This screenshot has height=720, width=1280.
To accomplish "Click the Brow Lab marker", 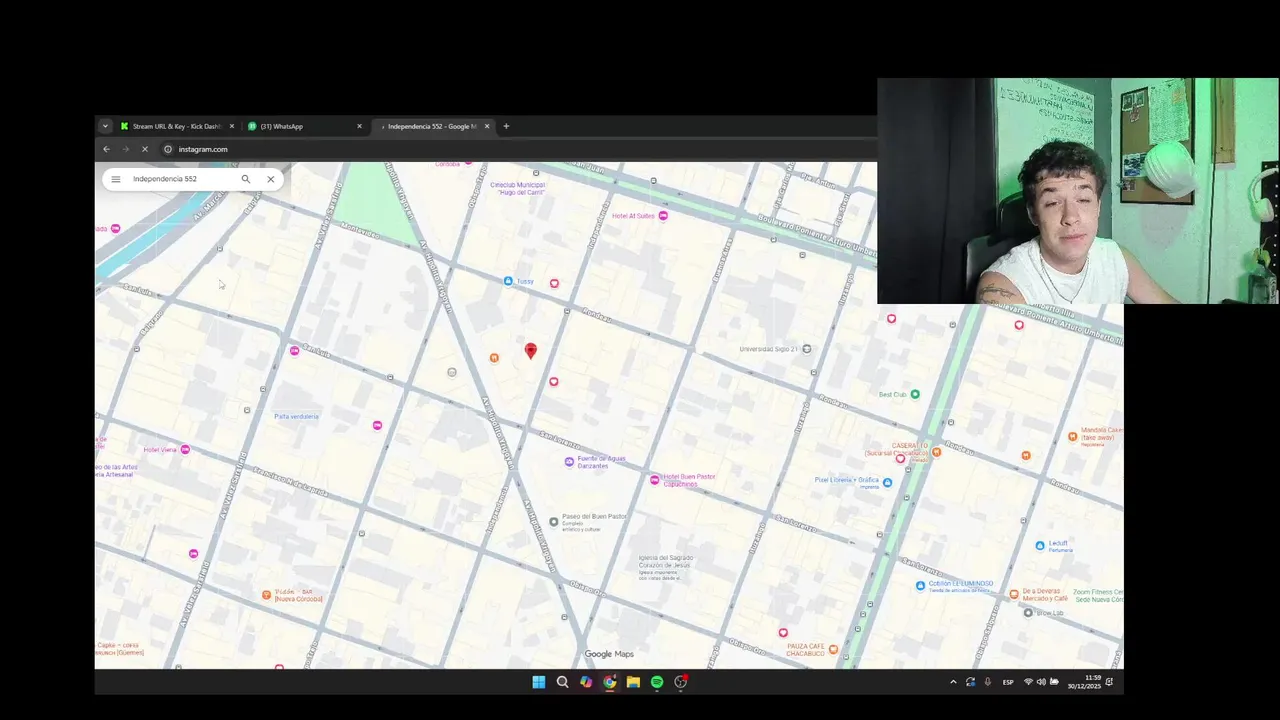I will point(1028,613).
